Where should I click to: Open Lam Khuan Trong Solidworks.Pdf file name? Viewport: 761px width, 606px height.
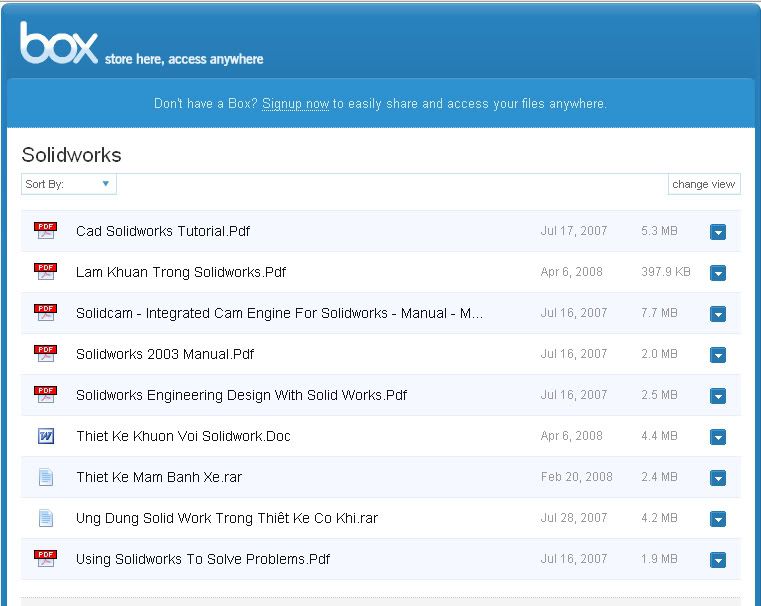[181, 272]
